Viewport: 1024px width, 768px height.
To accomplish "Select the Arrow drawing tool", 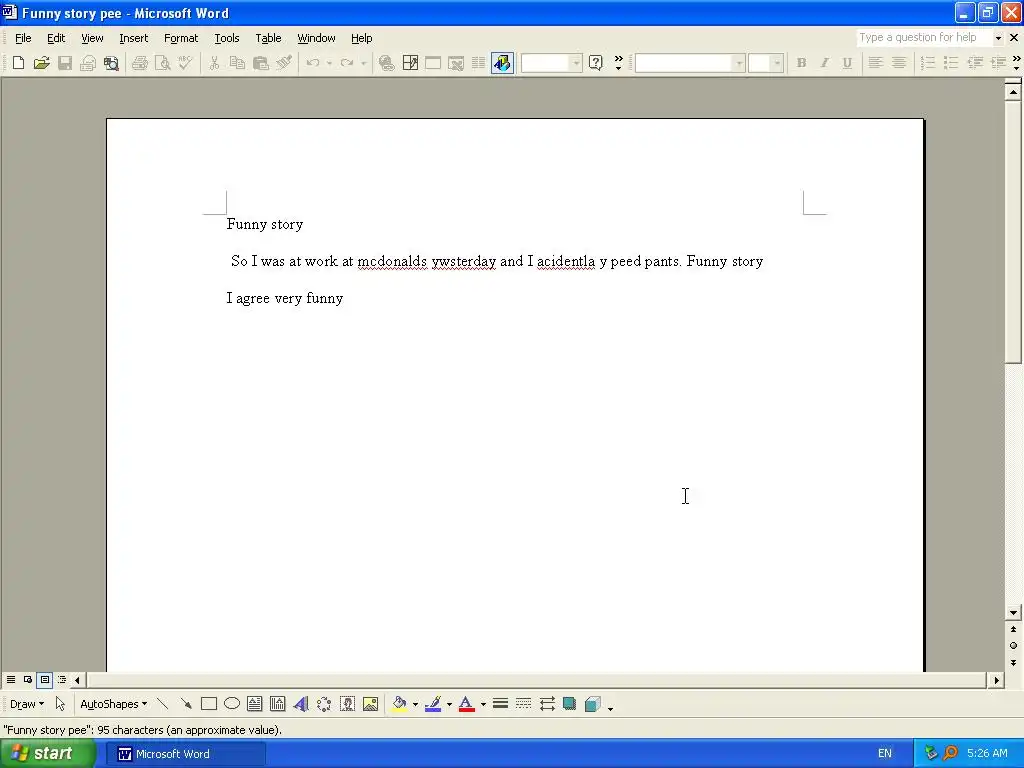I will (x=186, y=703).
